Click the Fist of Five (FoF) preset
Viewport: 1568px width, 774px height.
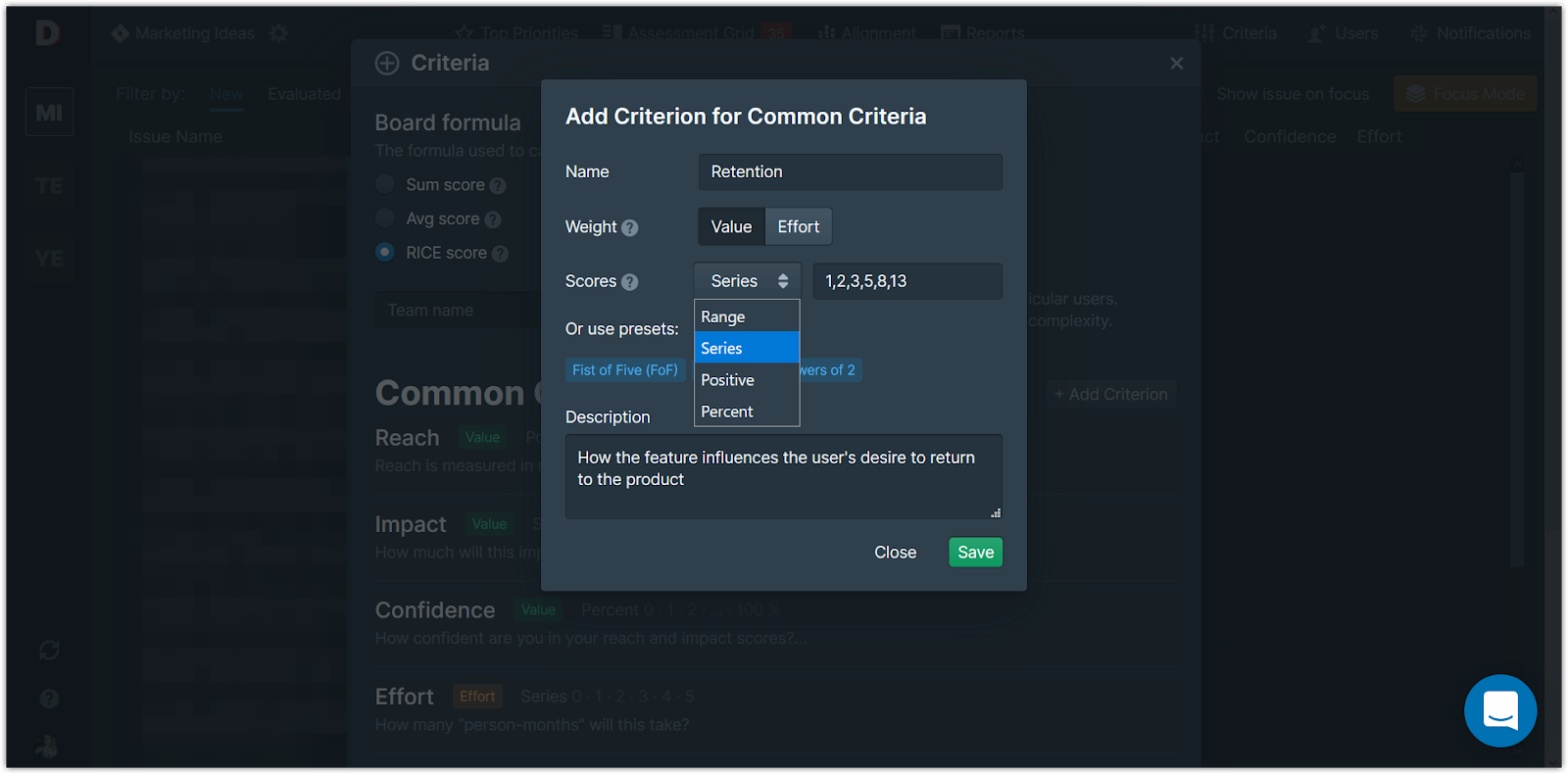625,370
